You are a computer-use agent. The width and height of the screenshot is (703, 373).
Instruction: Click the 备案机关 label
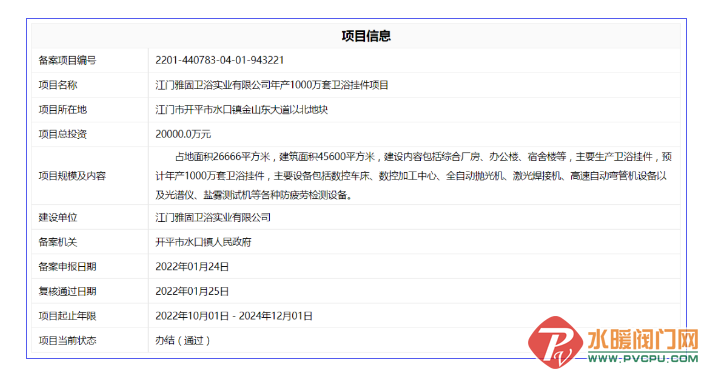click(58, 242)
